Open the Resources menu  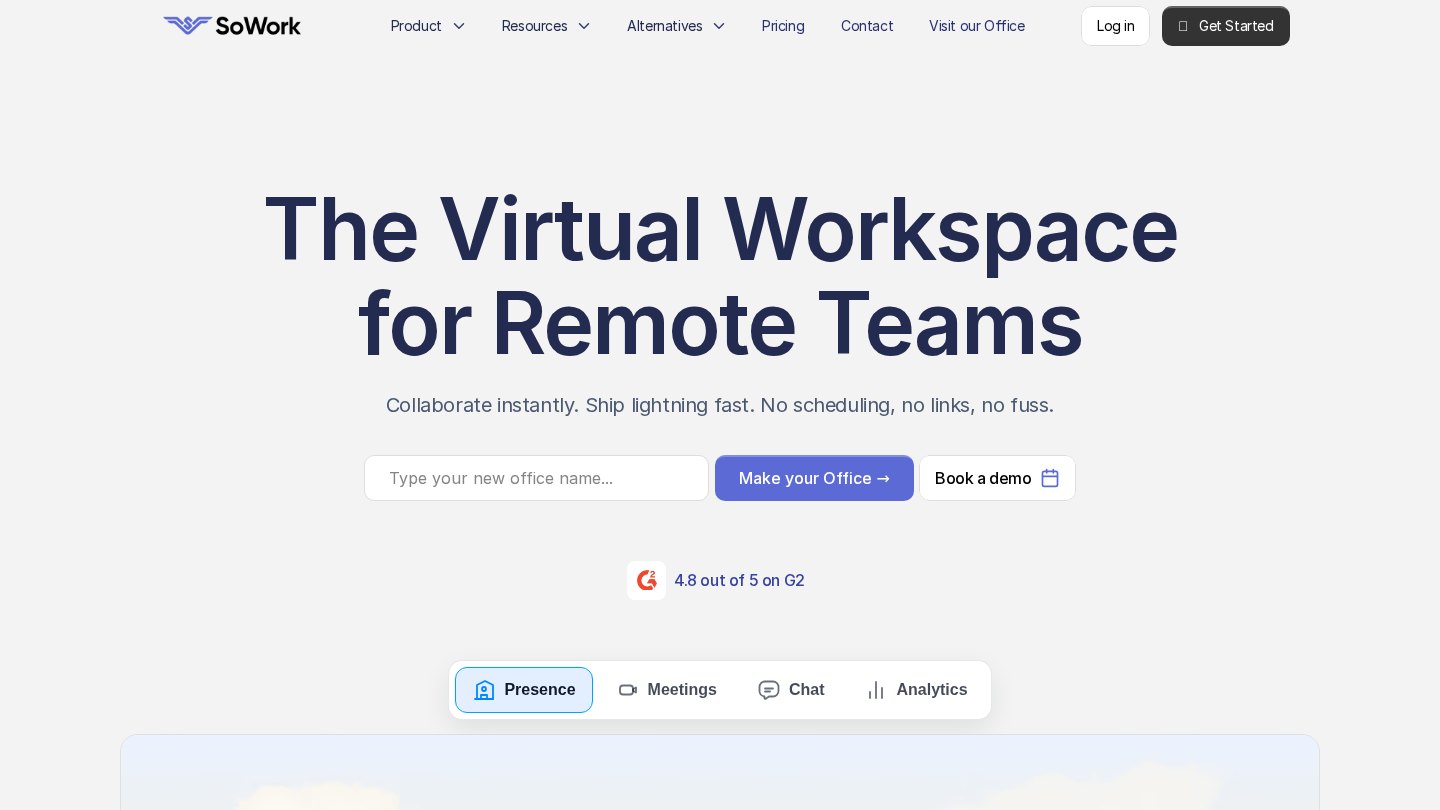546,26
